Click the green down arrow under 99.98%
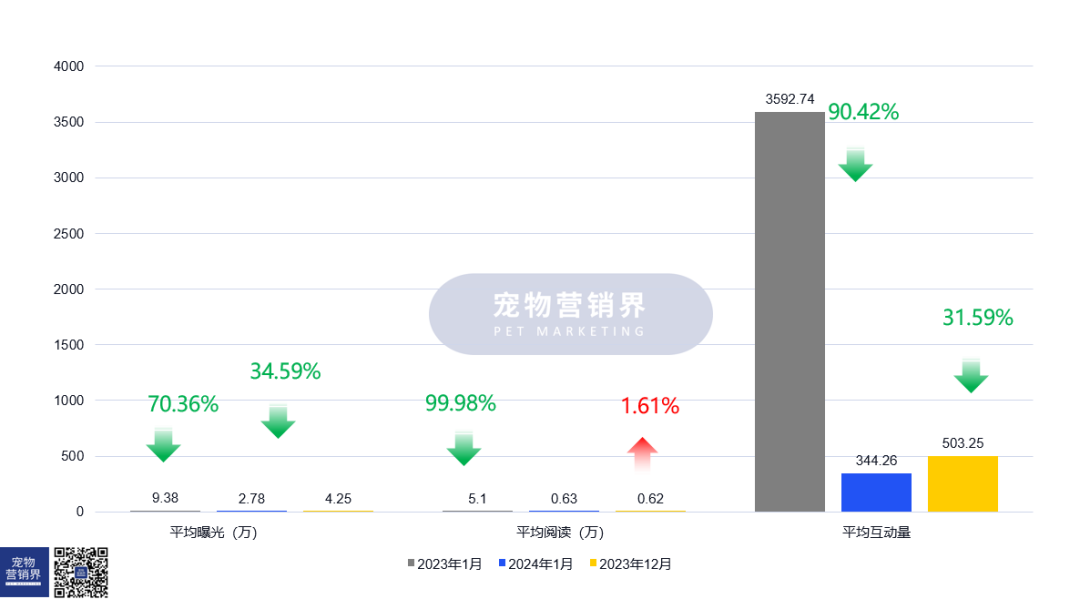The image size is (1080, 599). pos(463,448)
